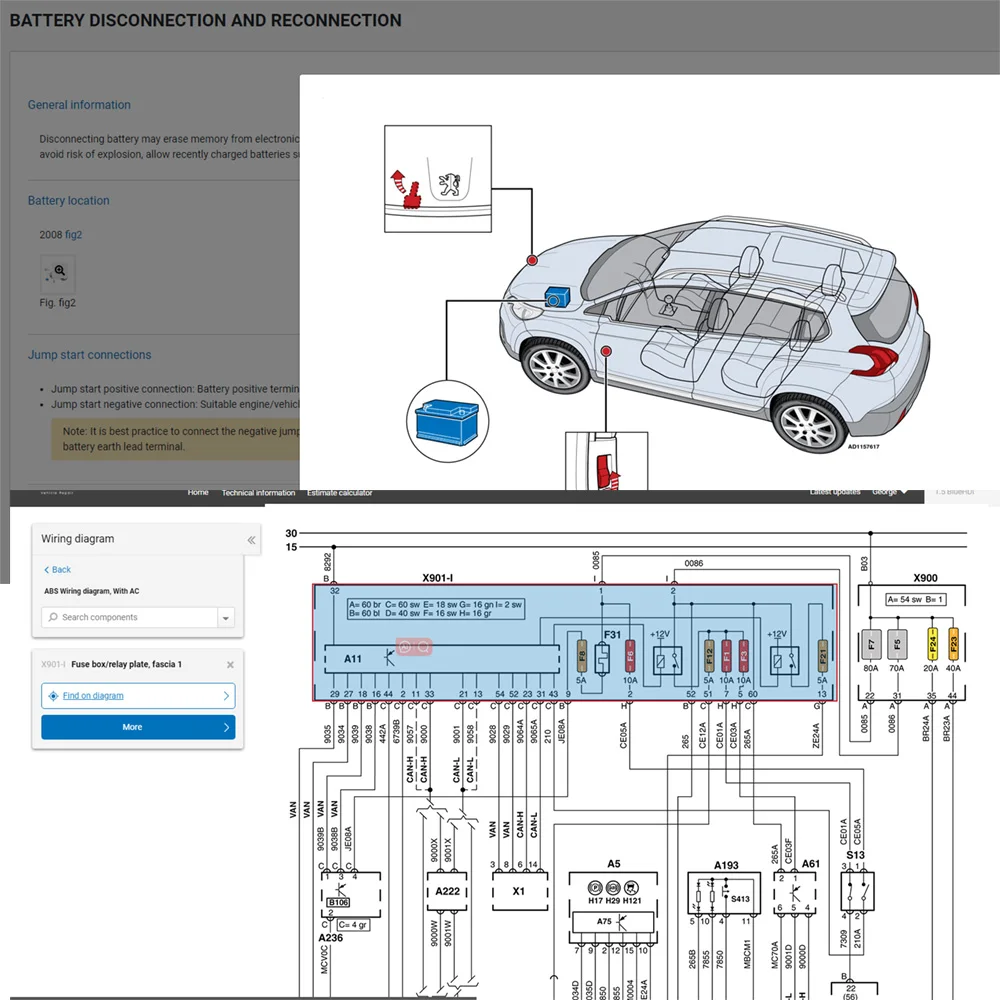The height and width of the screenshot is (1000, 1000).
Task: Click the info icon beside the A11 magnifier
Action: 405,648
